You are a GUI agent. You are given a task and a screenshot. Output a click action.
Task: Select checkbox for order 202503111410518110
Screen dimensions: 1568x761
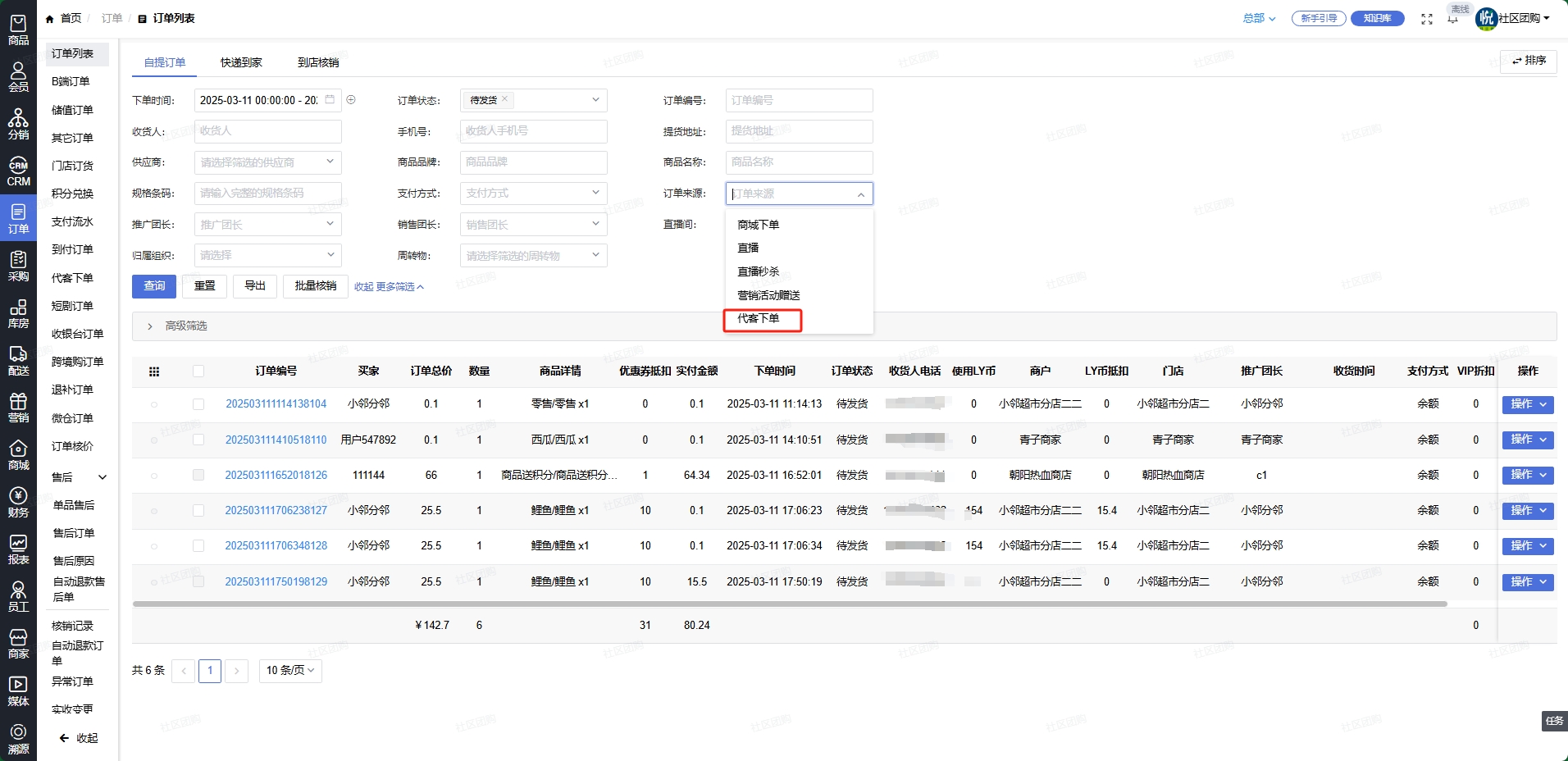(x=198, y=440)
